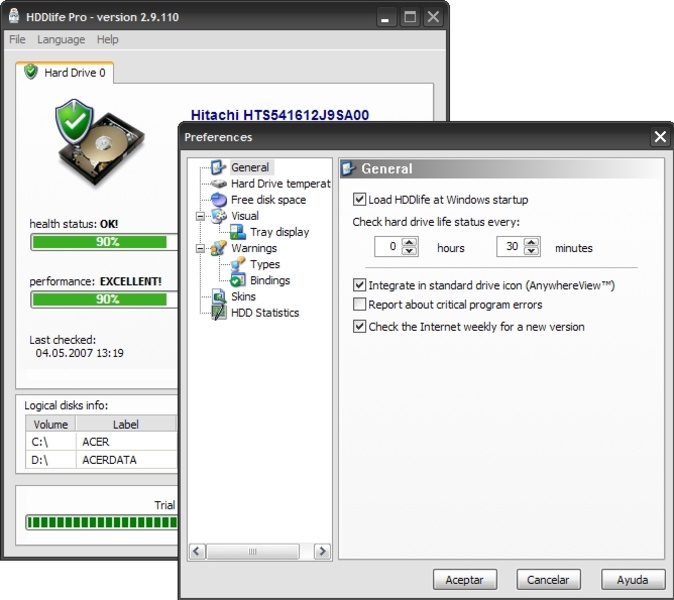Click the General tree icon
This screenshot has height=600, width=674.
tap(219, 168)
